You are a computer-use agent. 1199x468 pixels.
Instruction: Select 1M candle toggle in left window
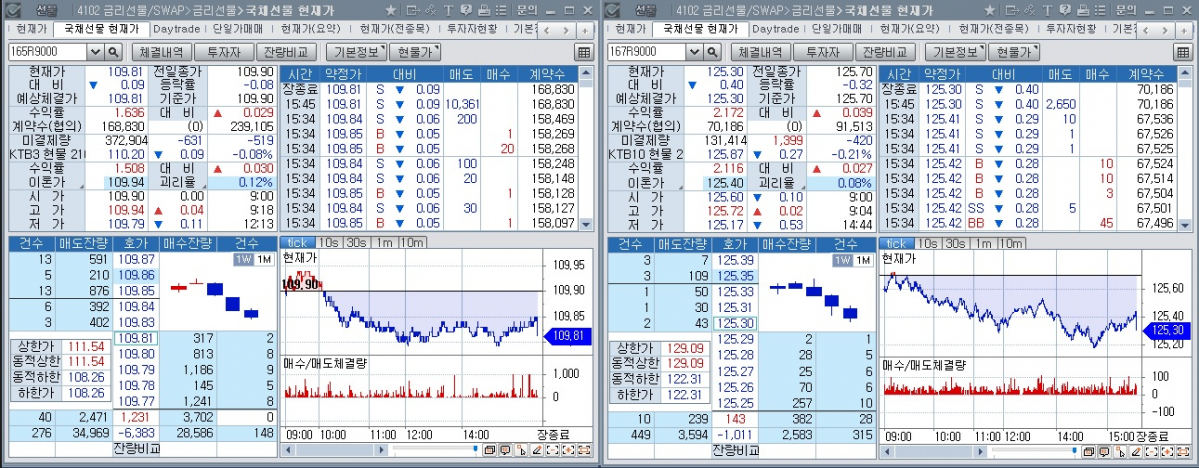tap(263, 260)
